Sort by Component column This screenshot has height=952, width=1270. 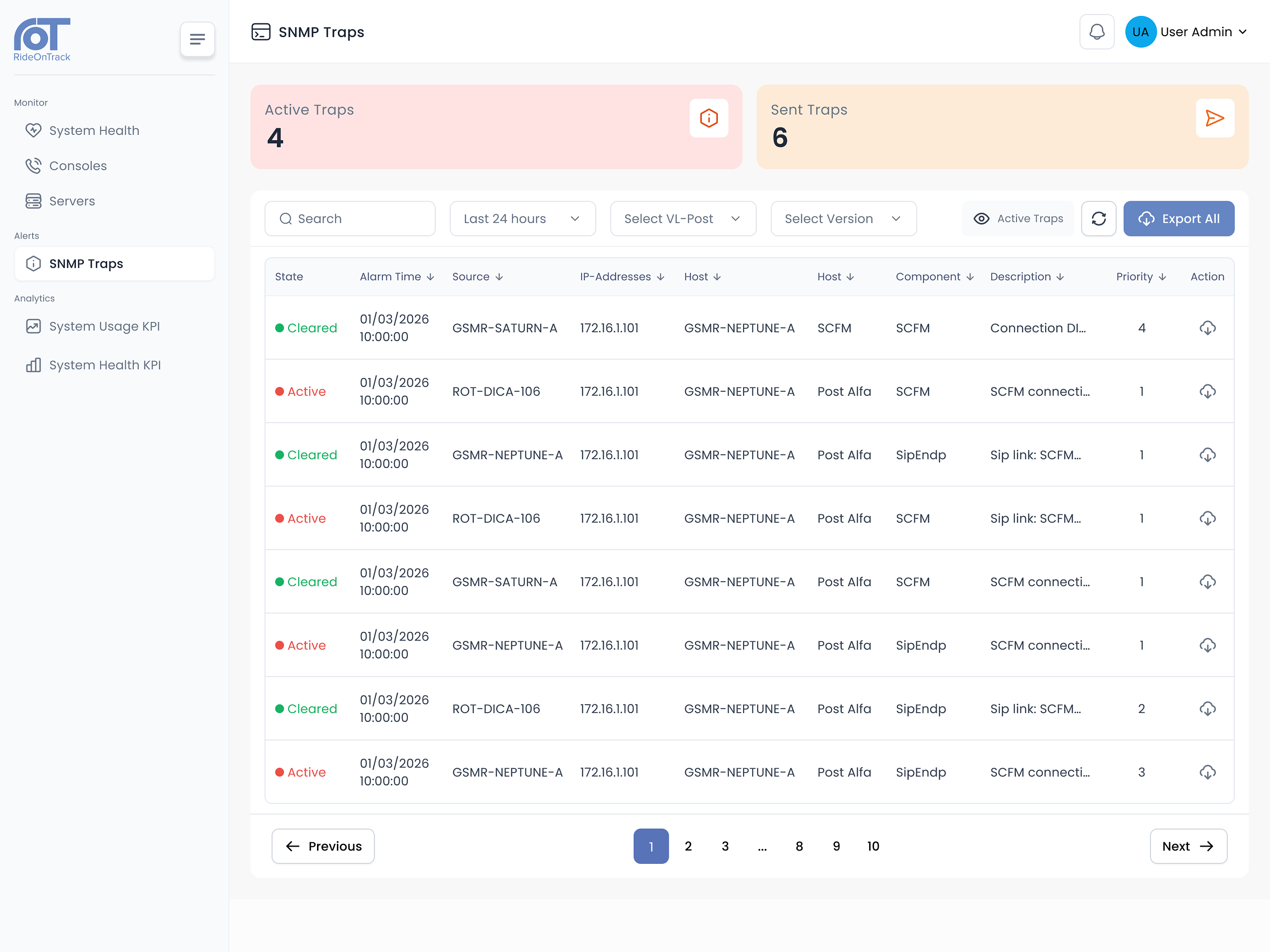[935, 277]
